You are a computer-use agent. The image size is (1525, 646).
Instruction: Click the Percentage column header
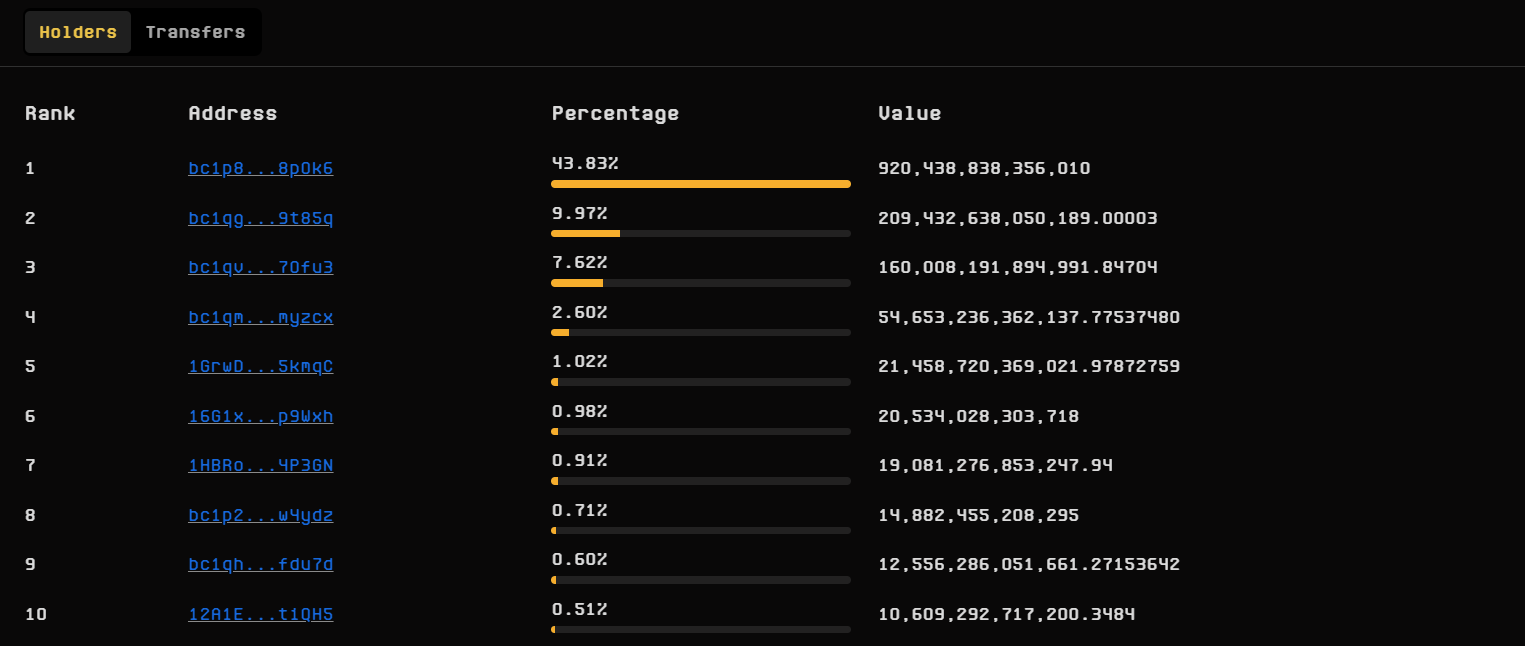pyautogui.click(x=615, y=113)
